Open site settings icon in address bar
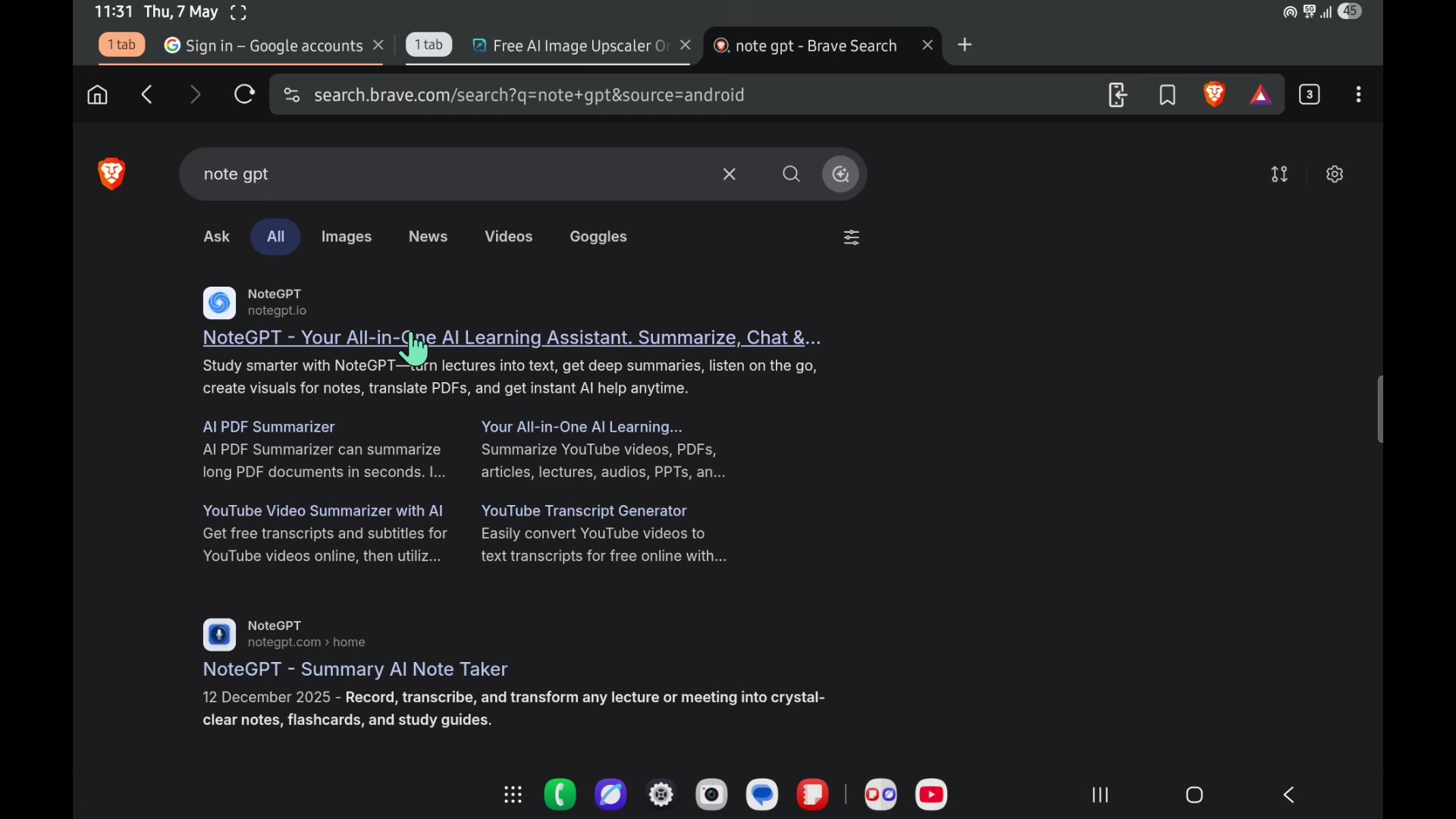The image size is (1456, 819). pyautogui.click(x=291, y=96)
